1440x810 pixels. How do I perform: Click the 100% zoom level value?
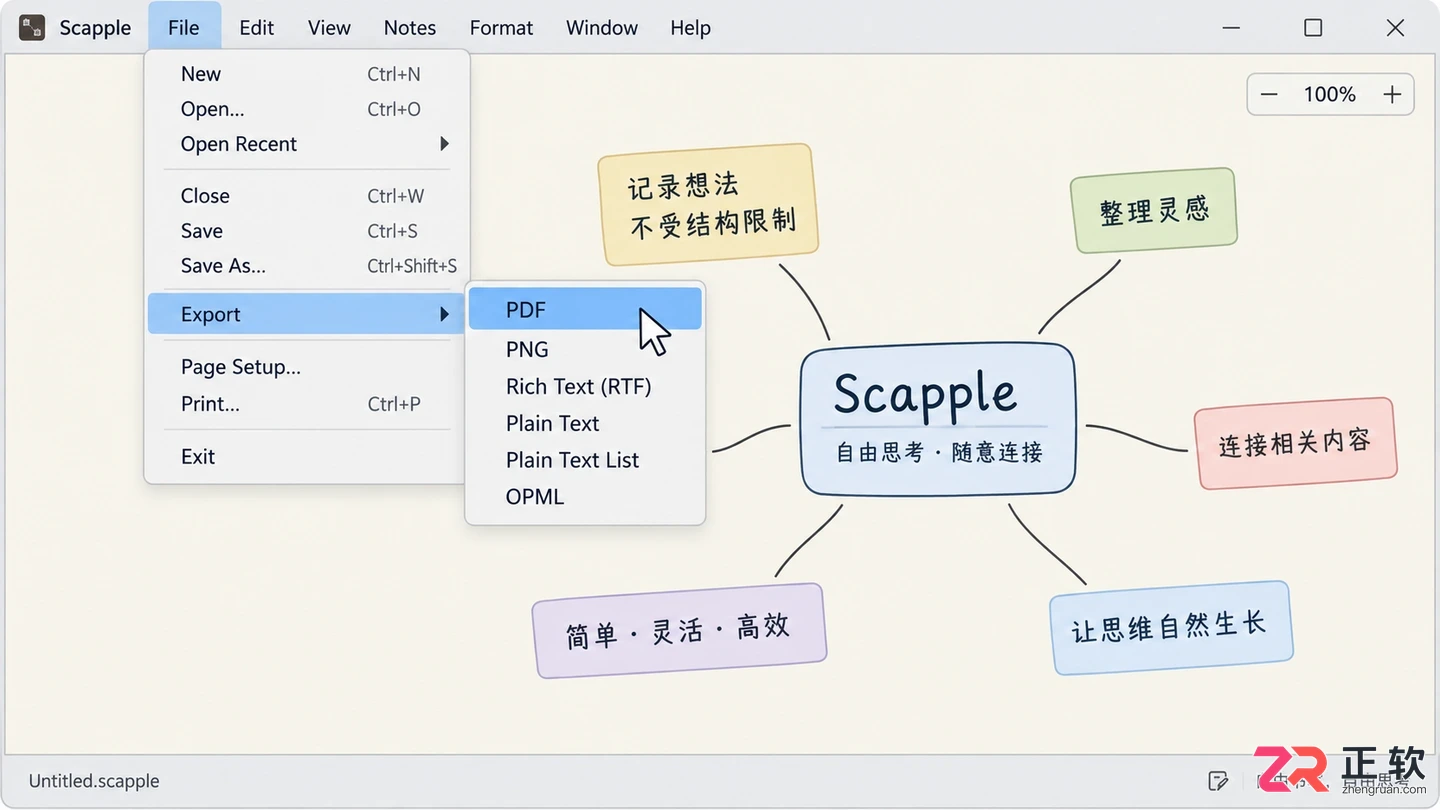[x=1329, y=95]
